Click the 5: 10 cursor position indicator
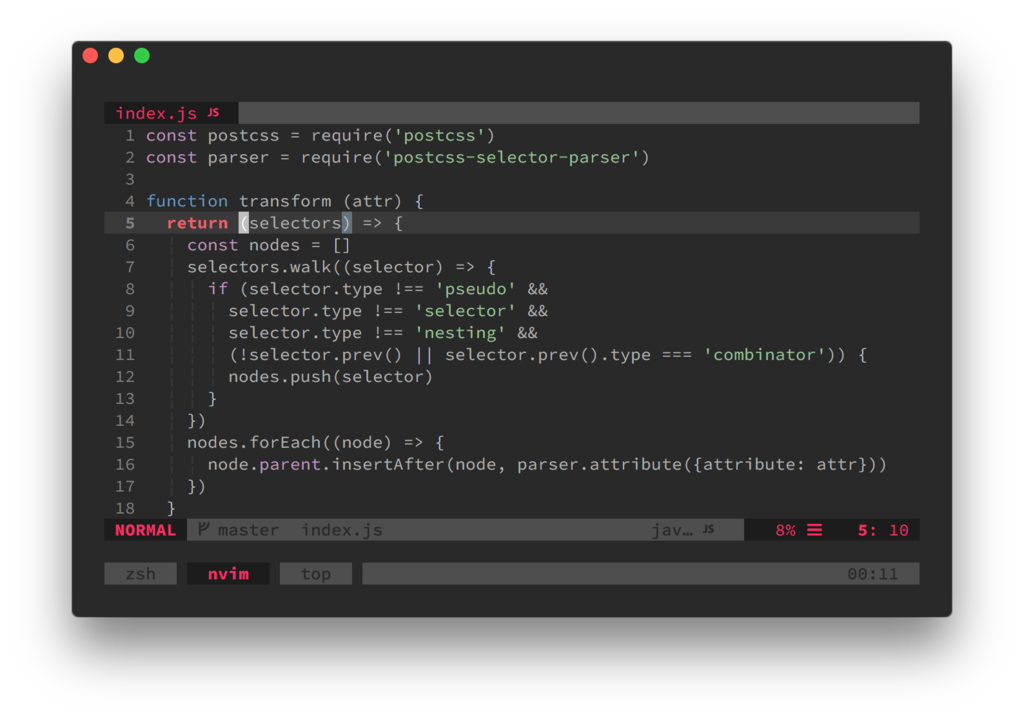1024x720 pixels. (x=883, y=530)
